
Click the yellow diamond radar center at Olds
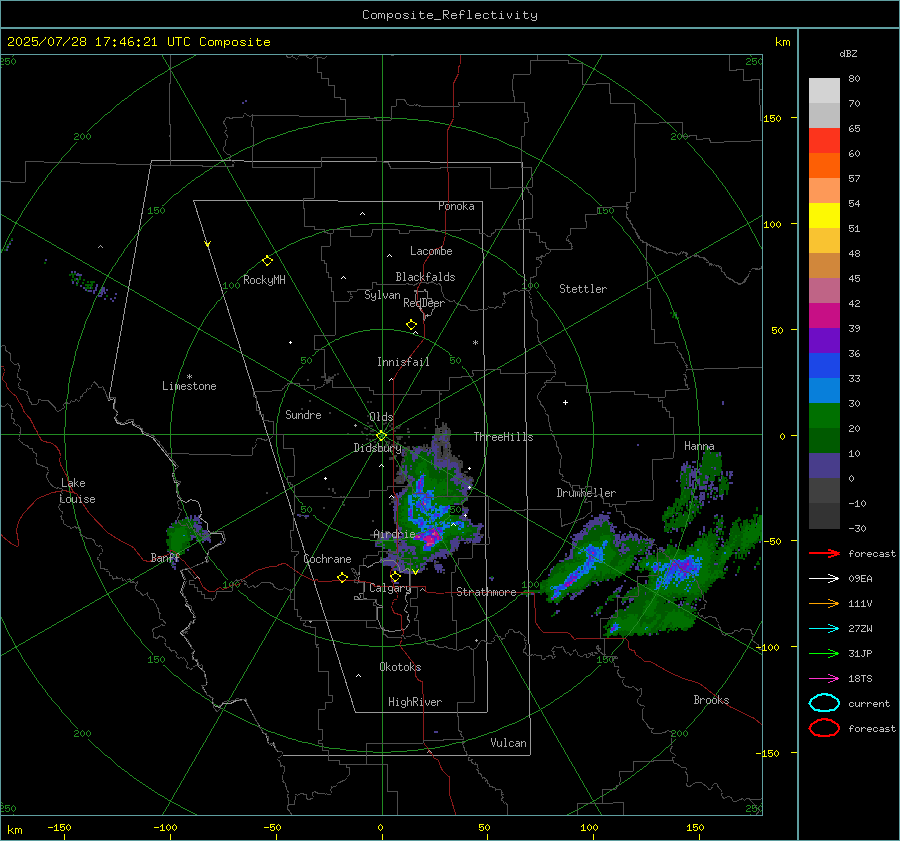[381, 436]
